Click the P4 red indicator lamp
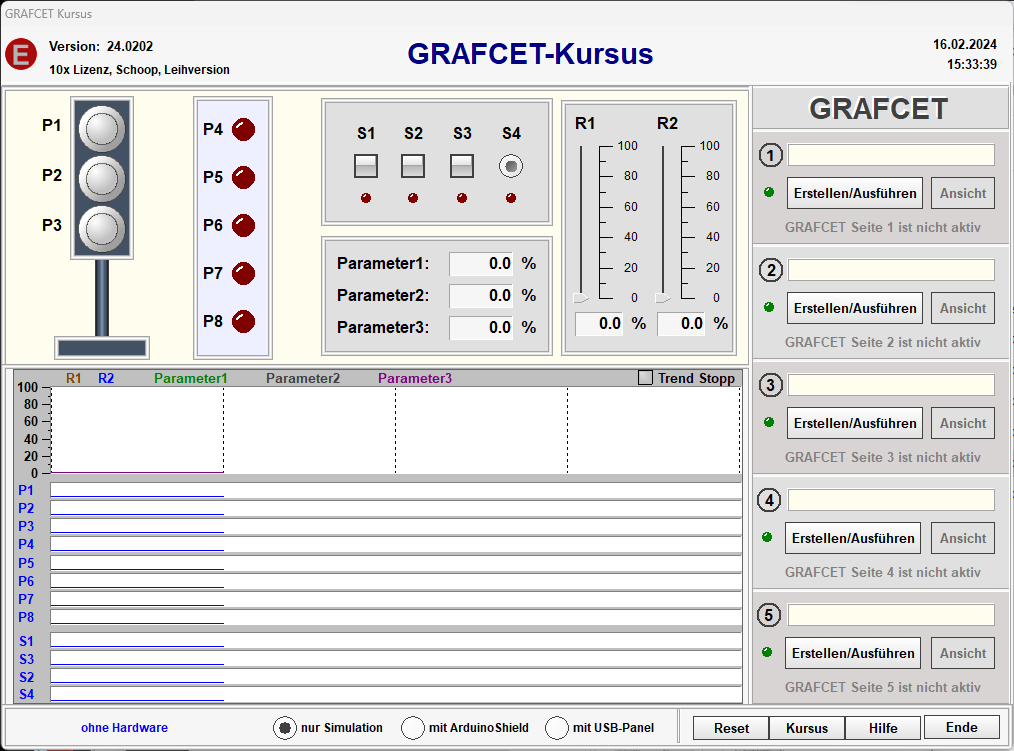This screenshot has height=751, width=1014. [x=244, y=129]
